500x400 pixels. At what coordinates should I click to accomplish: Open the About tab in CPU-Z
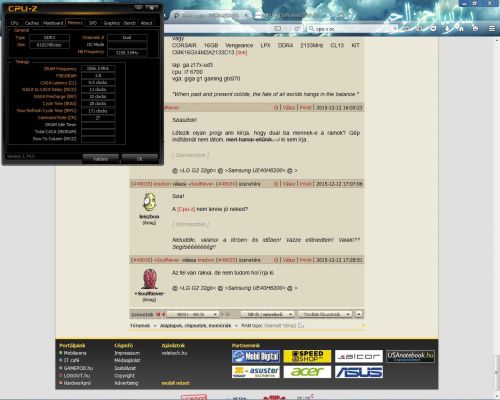click(x=146, y=23)
